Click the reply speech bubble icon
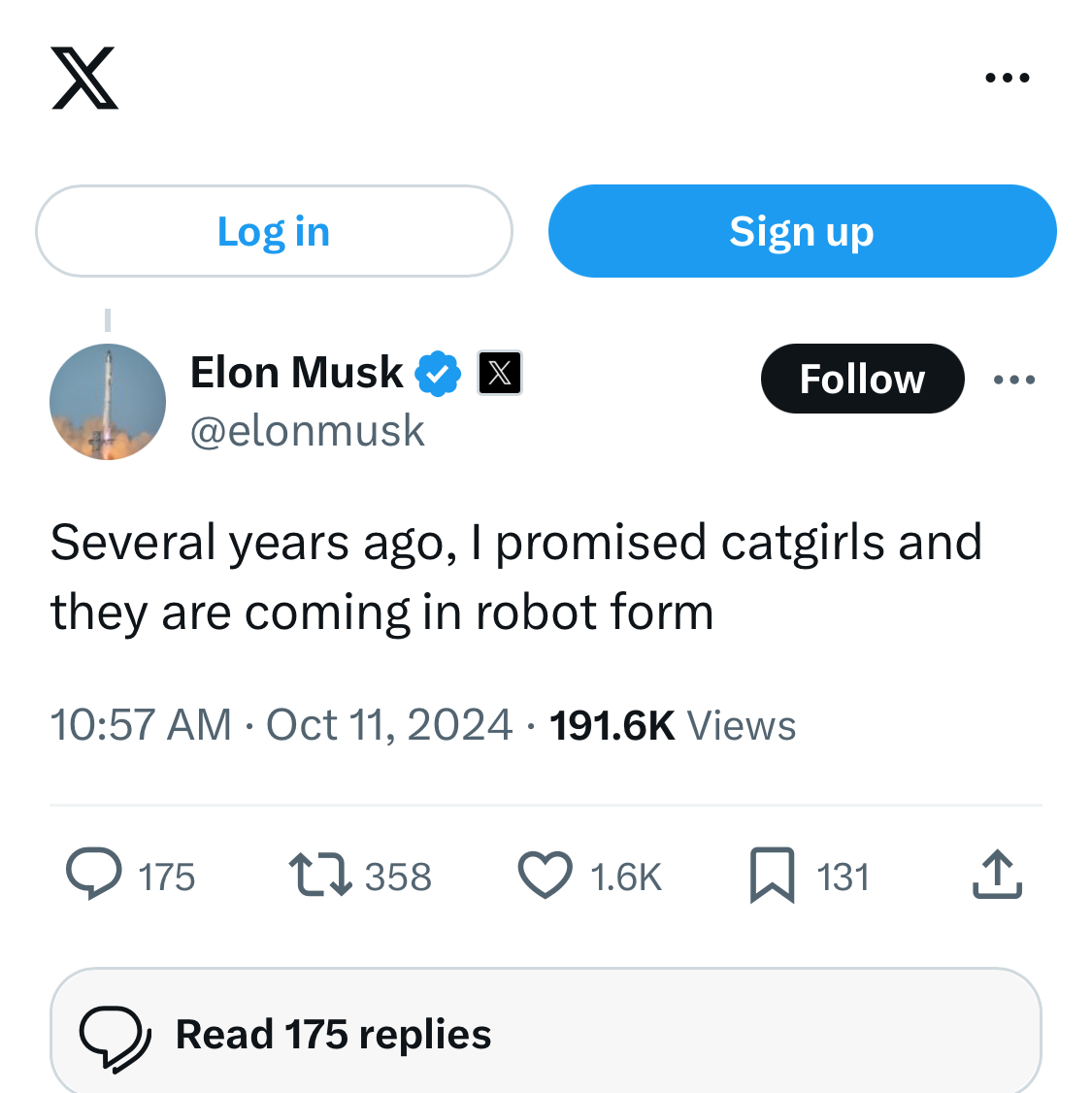The image size is (1092, 1093). coord(94,874)
